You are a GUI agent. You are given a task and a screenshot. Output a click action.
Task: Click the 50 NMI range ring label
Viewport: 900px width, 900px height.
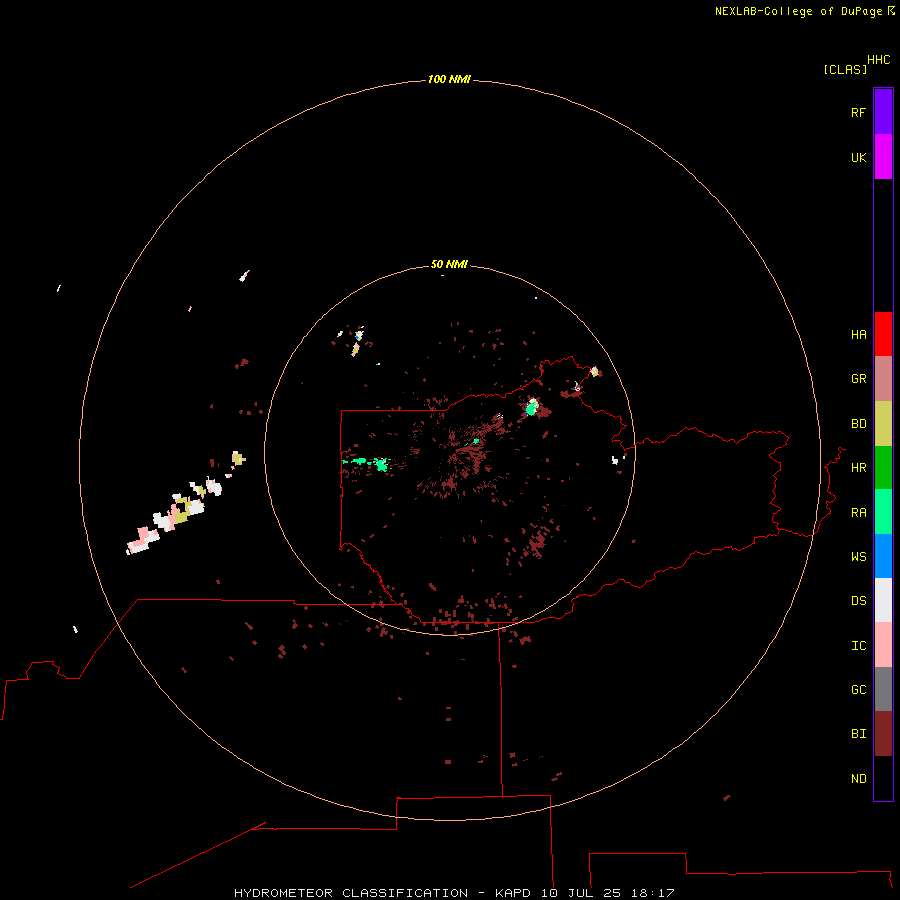click(x=449, y=265)
